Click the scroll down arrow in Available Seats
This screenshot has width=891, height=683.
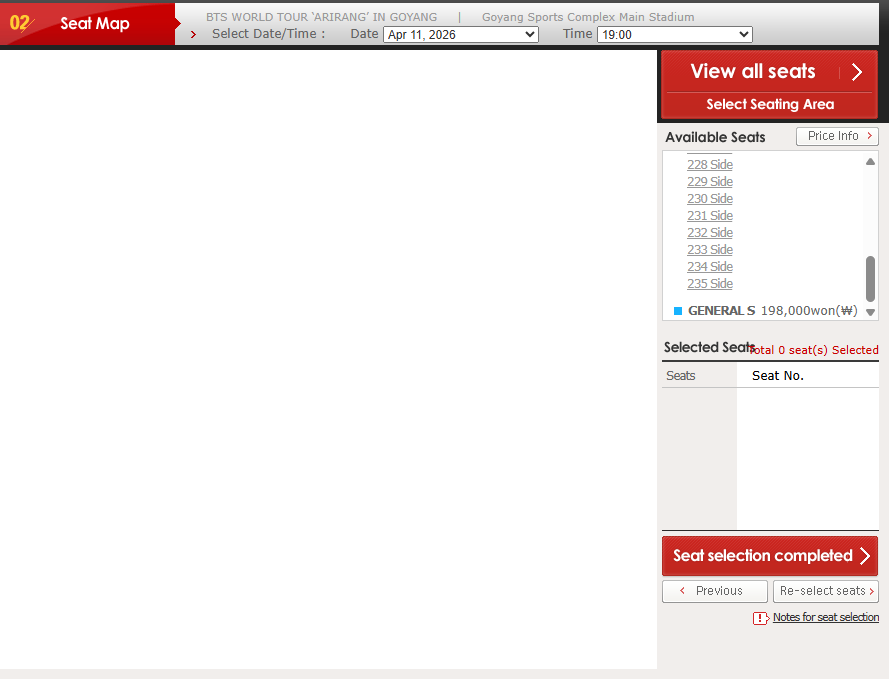pos(870,313)
